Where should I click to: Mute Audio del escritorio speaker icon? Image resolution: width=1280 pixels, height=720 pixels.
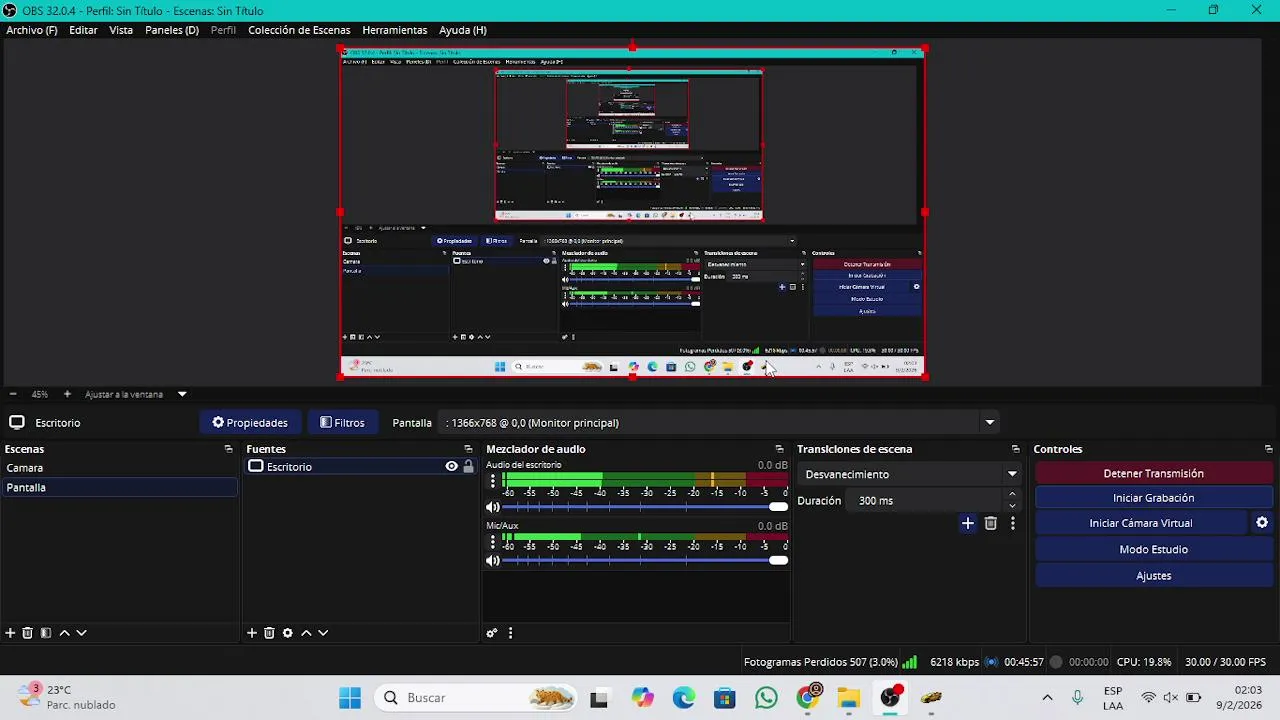coord(492,507)
